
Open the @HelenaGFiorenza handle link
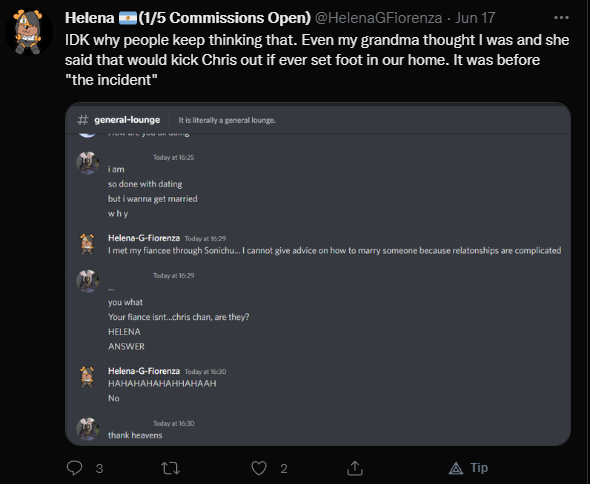378,18
